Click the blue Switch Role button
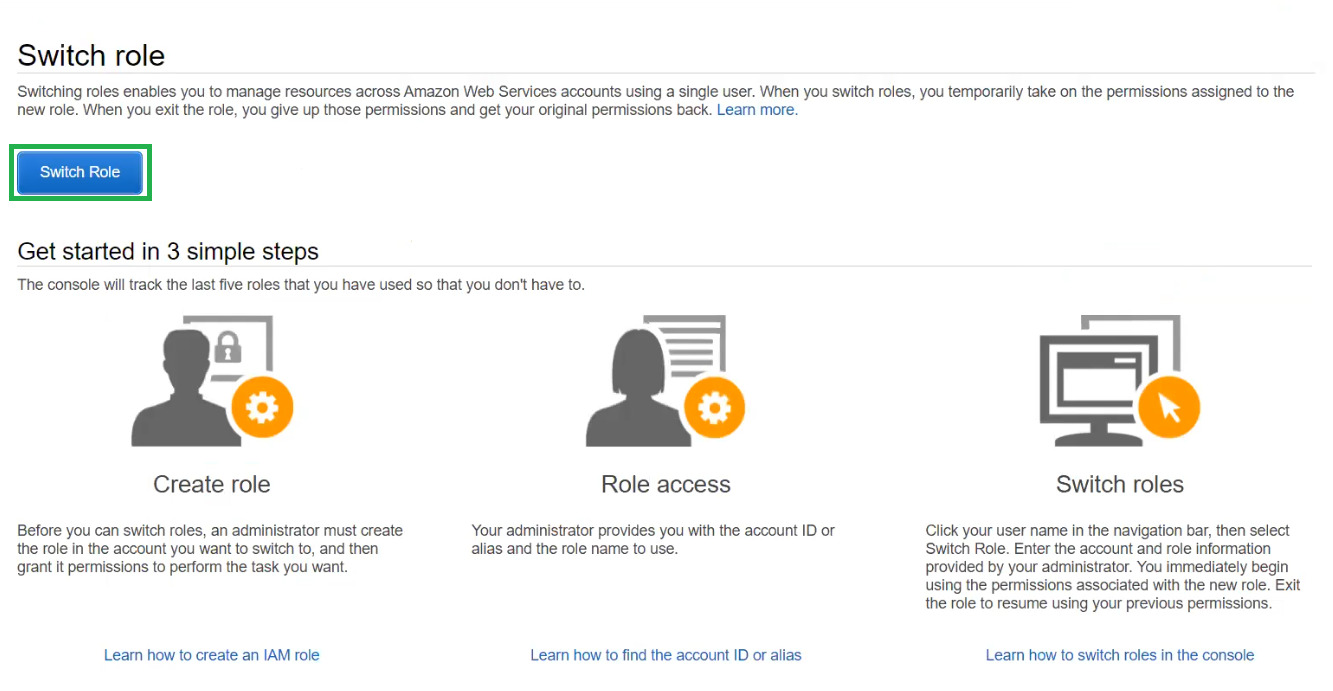Viewport: 1333px width, 691px height. point(80,172)
